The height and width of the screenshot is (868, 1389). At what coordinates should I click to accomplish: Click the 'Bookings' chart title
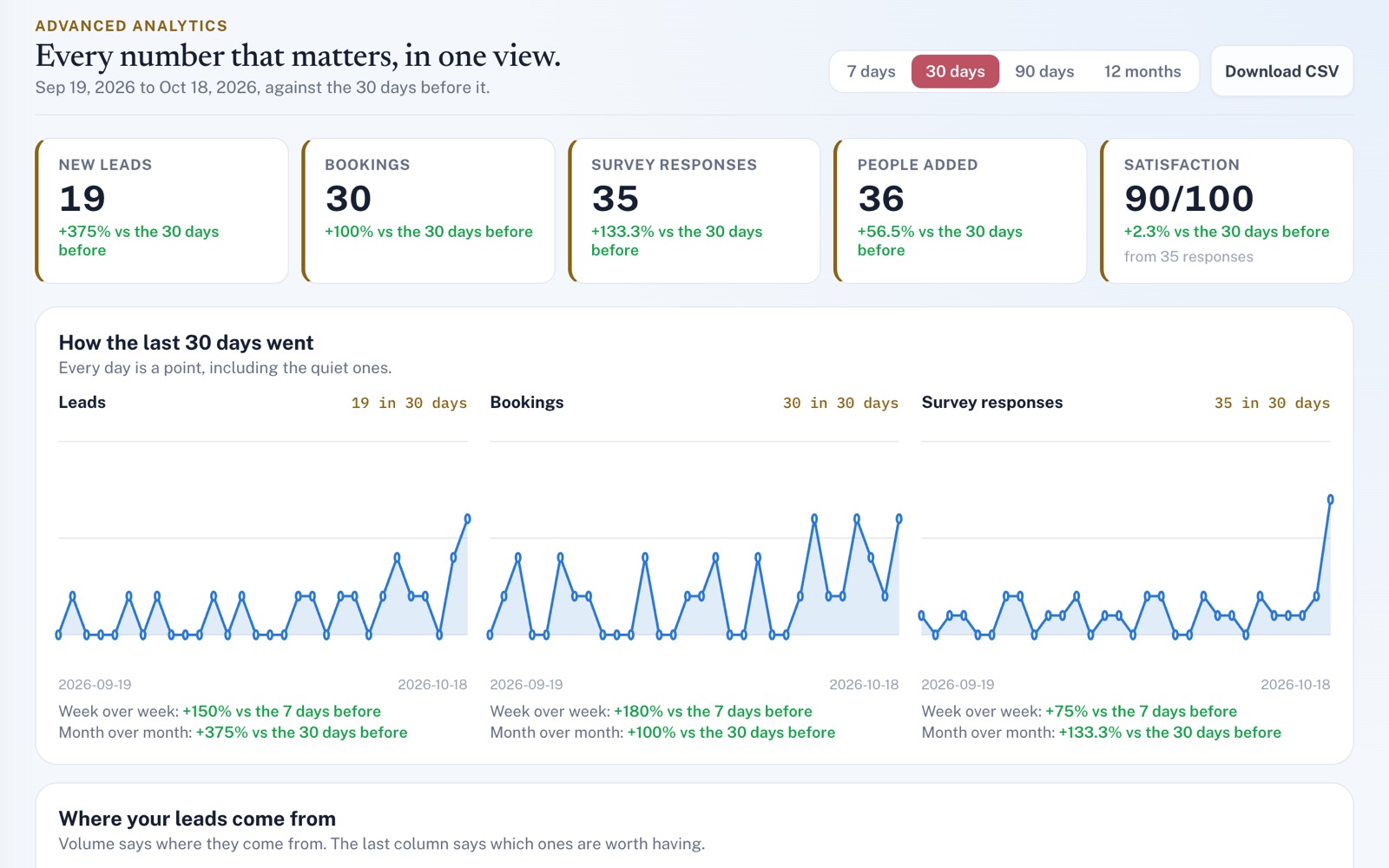(527, 402)
